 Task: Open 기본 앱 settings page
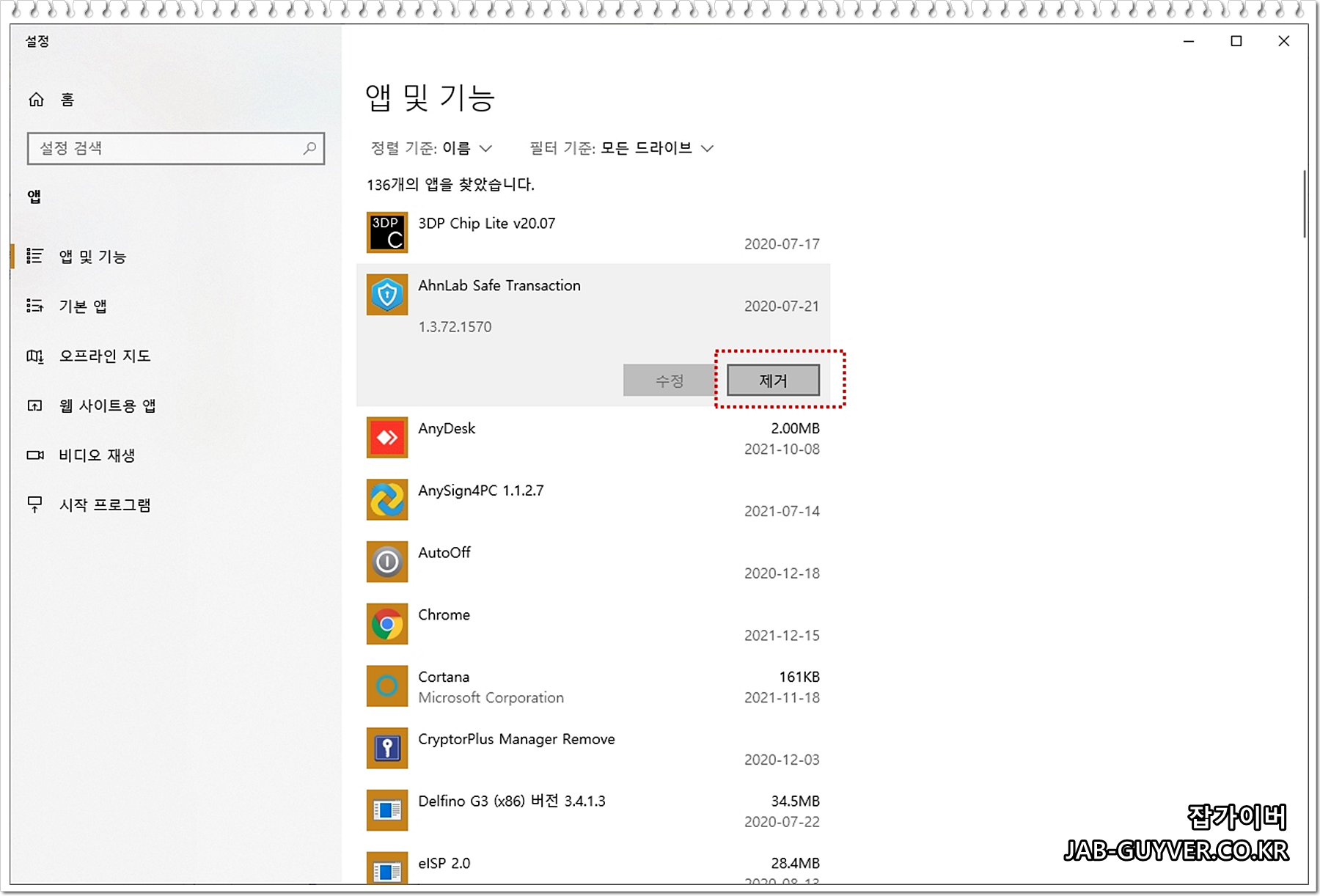(176, 306)
